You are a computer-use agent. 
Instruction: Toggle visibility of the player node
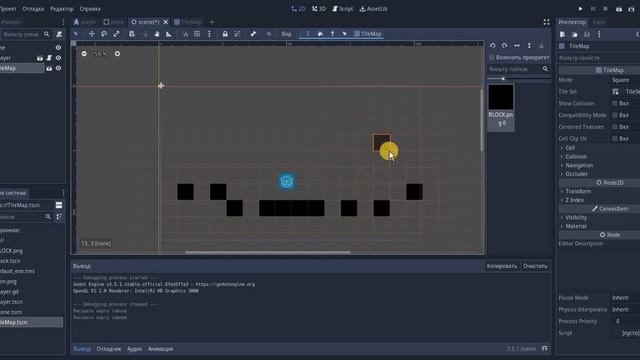(58, 58)
